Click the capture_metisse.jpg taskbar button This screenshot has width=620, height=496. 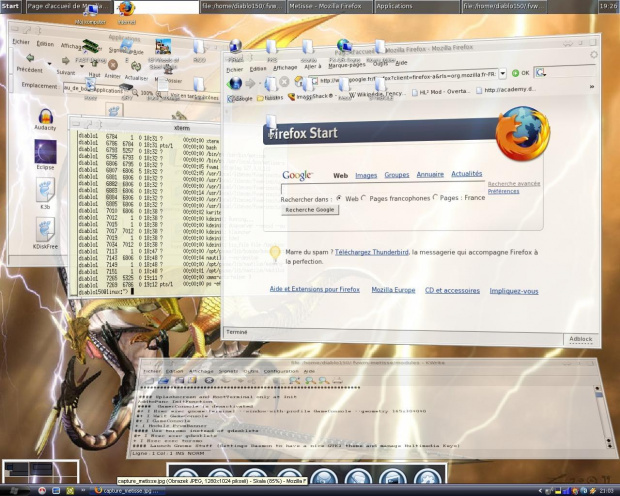[128, 491]
